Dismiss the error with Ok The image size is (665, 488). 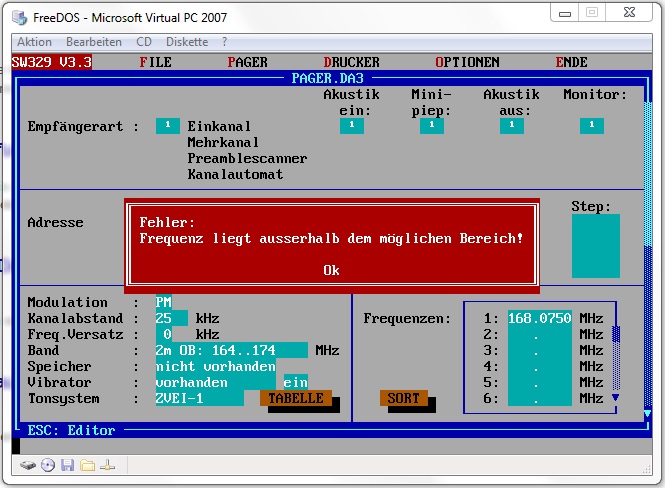point(331,270)
